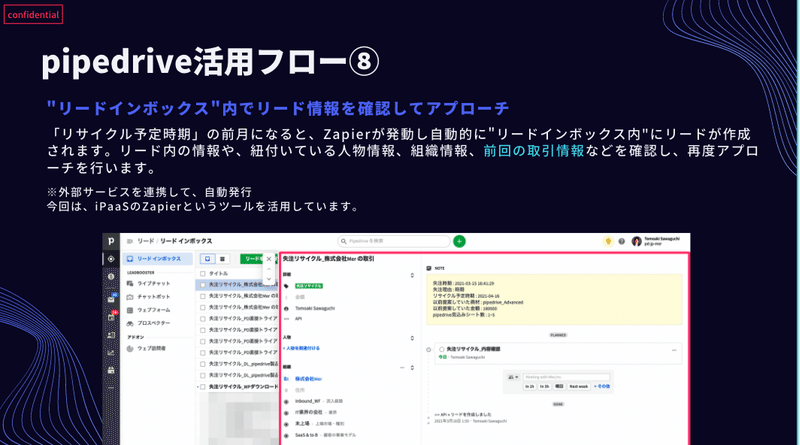Image resolution: width=800 pixels, height=445 pixels.
Task: Tick the checkbox on the highlighted lead row
Action: [203, 285]
